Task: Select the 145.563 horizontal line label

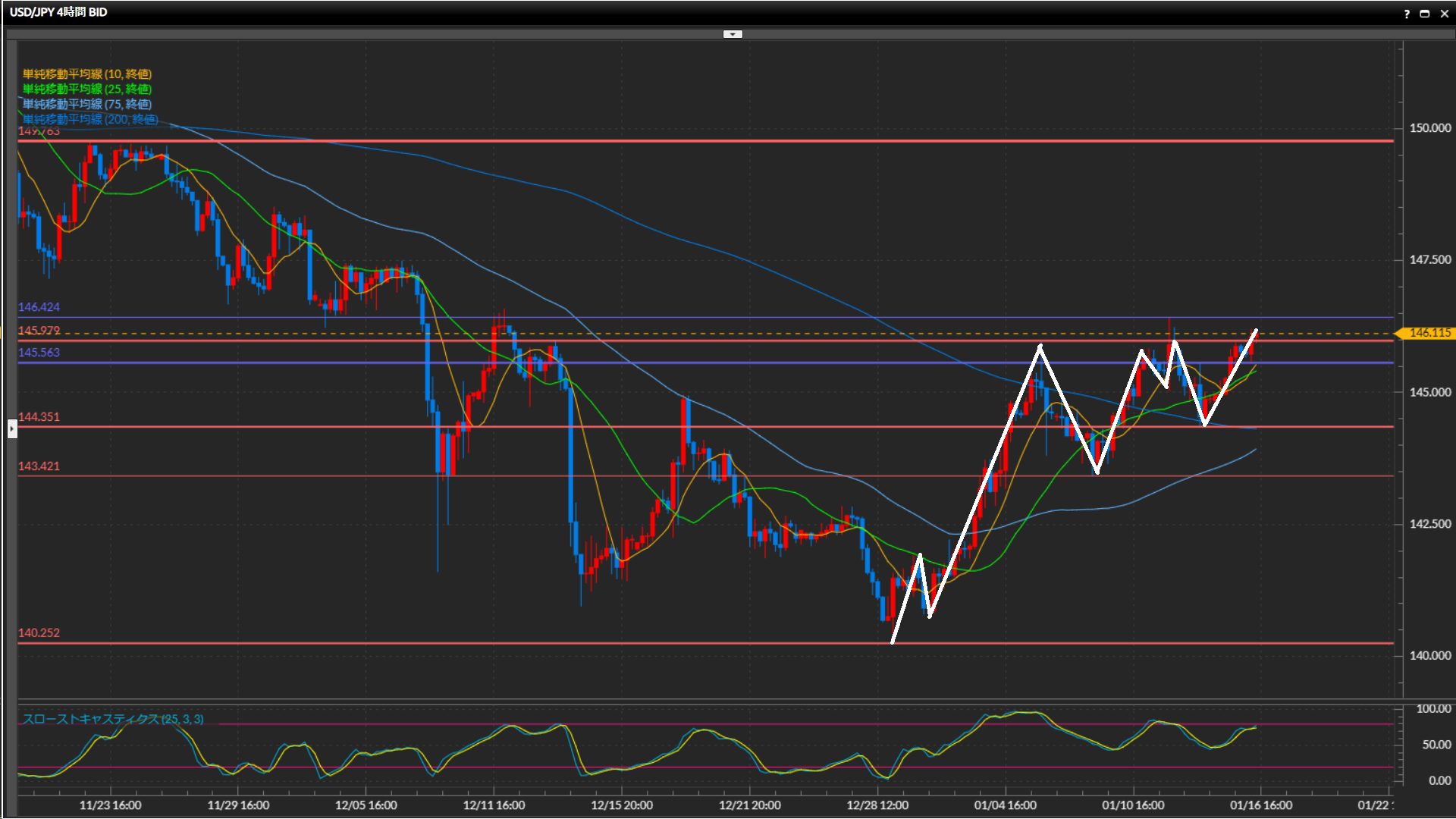Action: [39, 353]
